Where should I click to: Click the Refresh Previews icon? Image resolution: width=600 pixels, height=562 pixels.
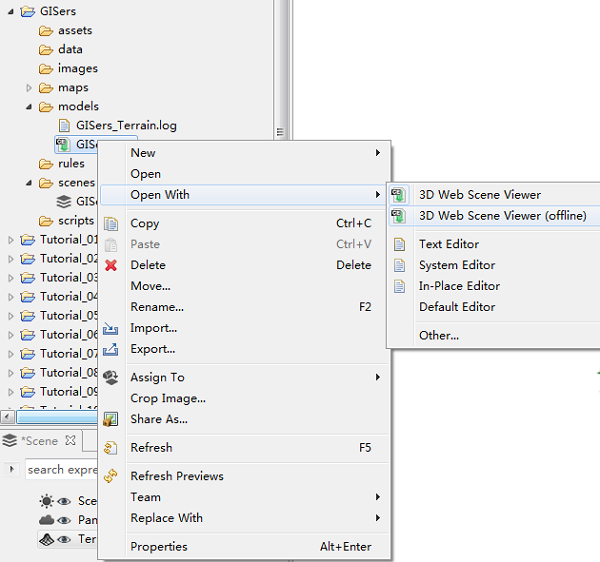pos(111,476)
